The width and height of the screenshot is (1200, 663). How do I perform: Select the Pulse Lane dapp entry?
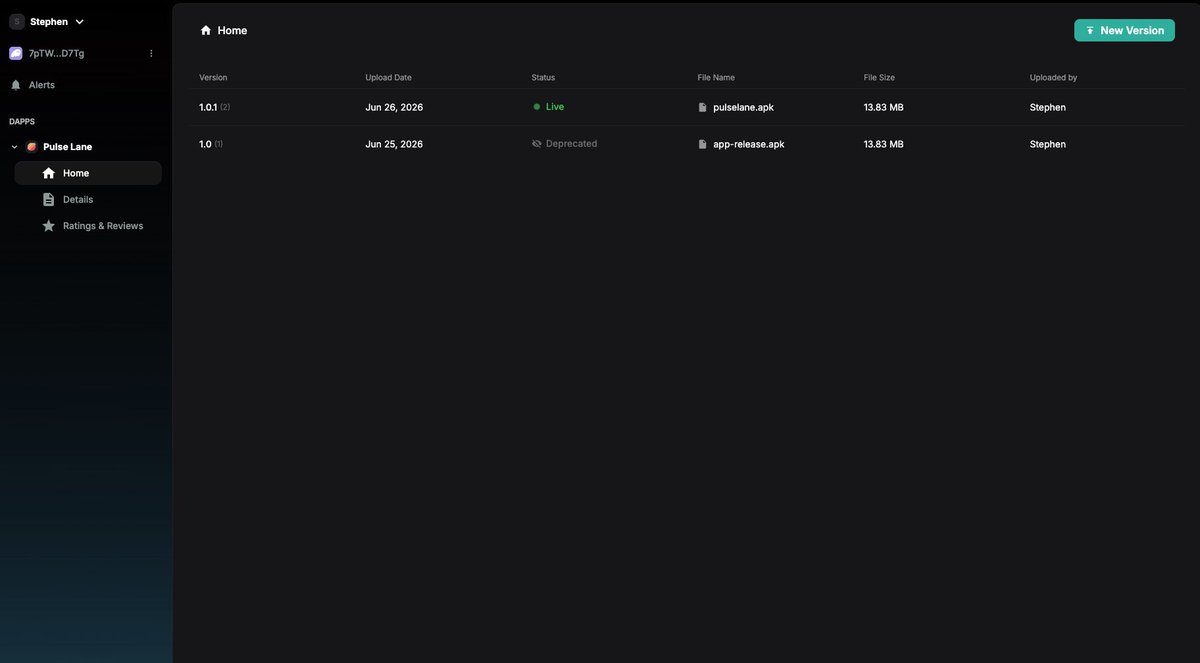67,147
